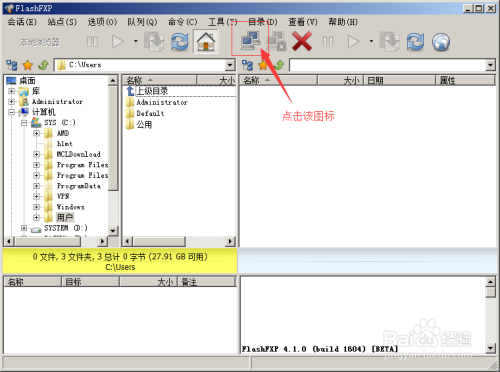
Task: Open the dropdown arrow beside the local Play icon
Action: (136, 41)
